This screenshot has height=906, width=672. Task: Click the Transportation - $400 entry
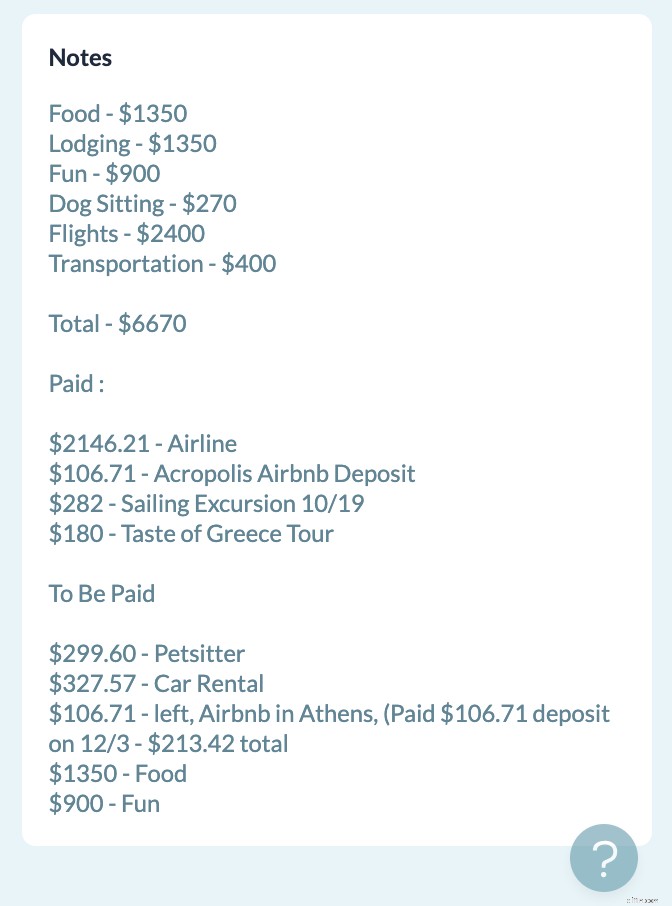[x=162, y=263]
